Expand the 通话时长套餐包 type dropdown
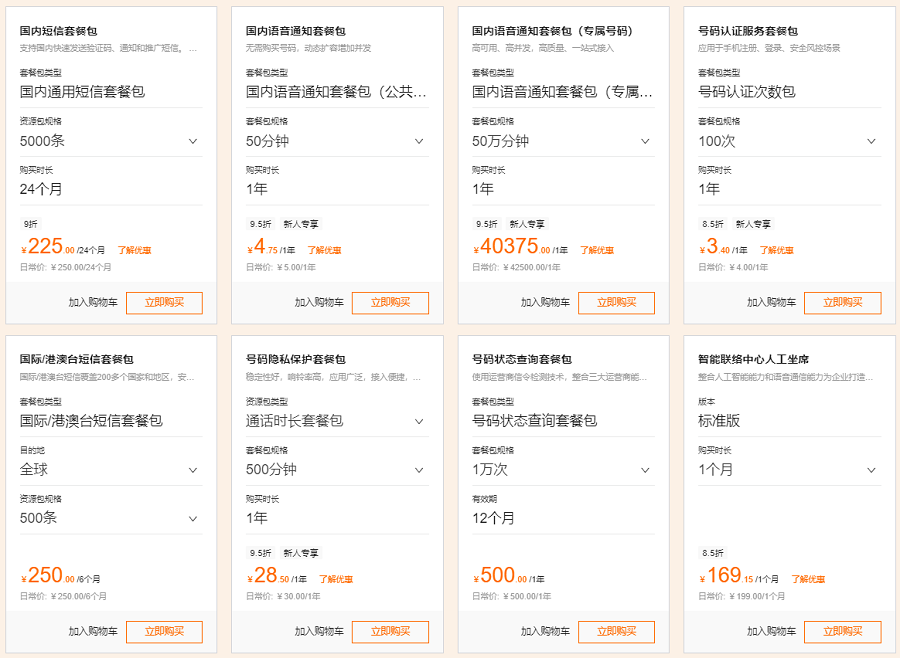 (337, 421)
